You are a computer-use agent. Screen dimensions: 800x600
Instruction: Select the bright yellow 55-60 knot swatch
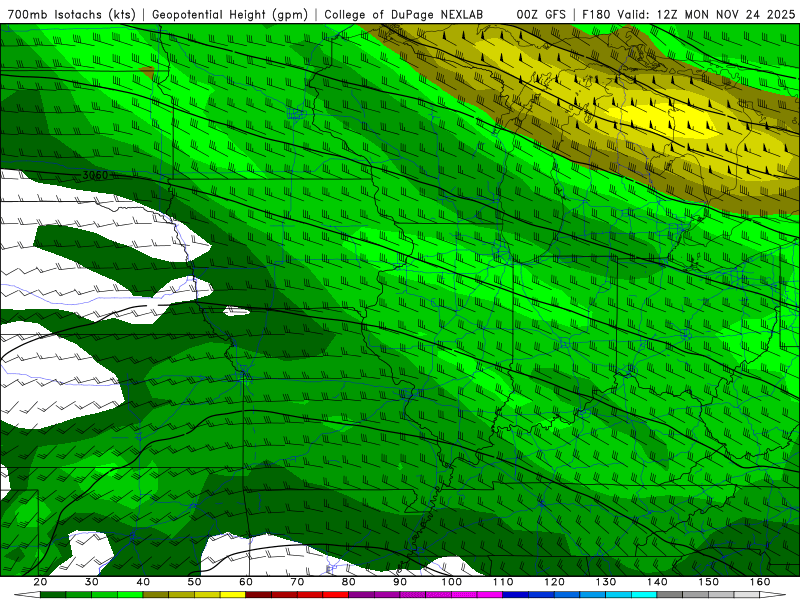(233, 594)
